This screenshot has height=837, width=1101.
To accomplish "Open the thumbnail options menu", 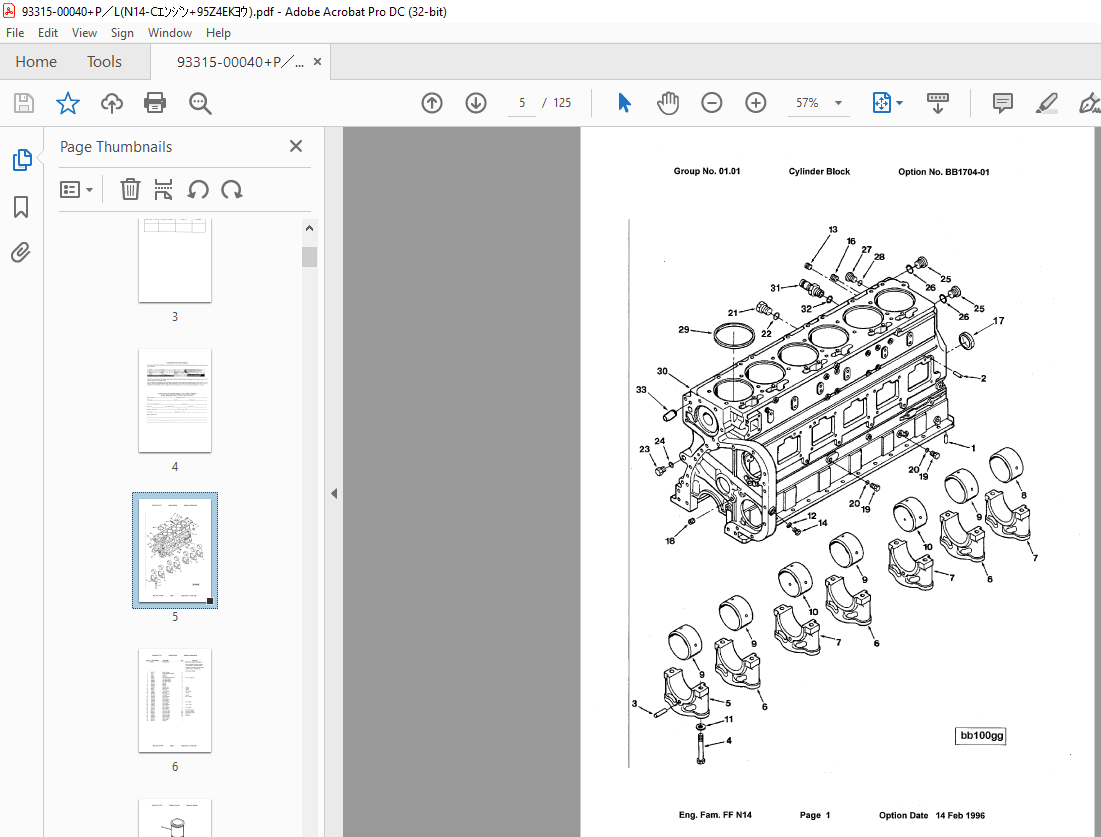I will coord(77,189).
